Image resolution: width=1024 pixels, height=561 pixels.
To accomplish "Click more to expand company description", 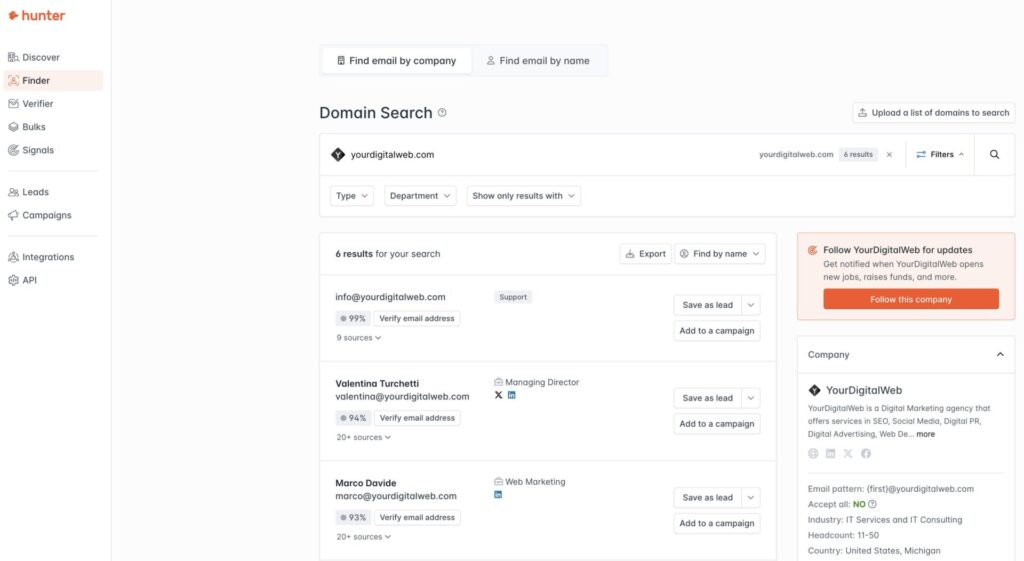I will tap(925, 434).
